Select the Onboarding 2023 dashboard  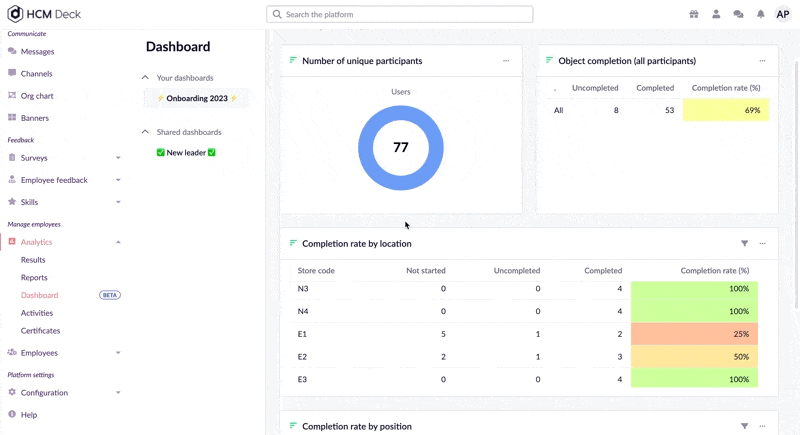pos(197,98)
